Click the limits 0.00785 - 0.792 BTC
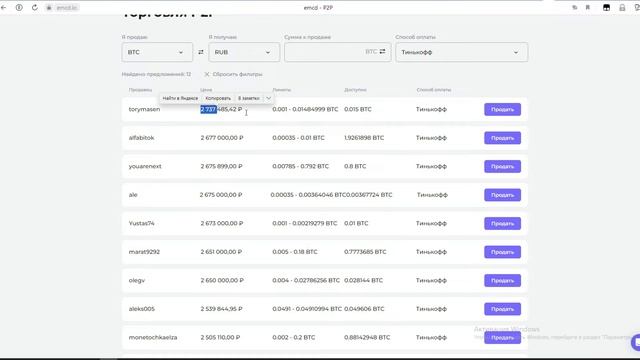Screen dimensions: 640x360 (x=300, y=167)
